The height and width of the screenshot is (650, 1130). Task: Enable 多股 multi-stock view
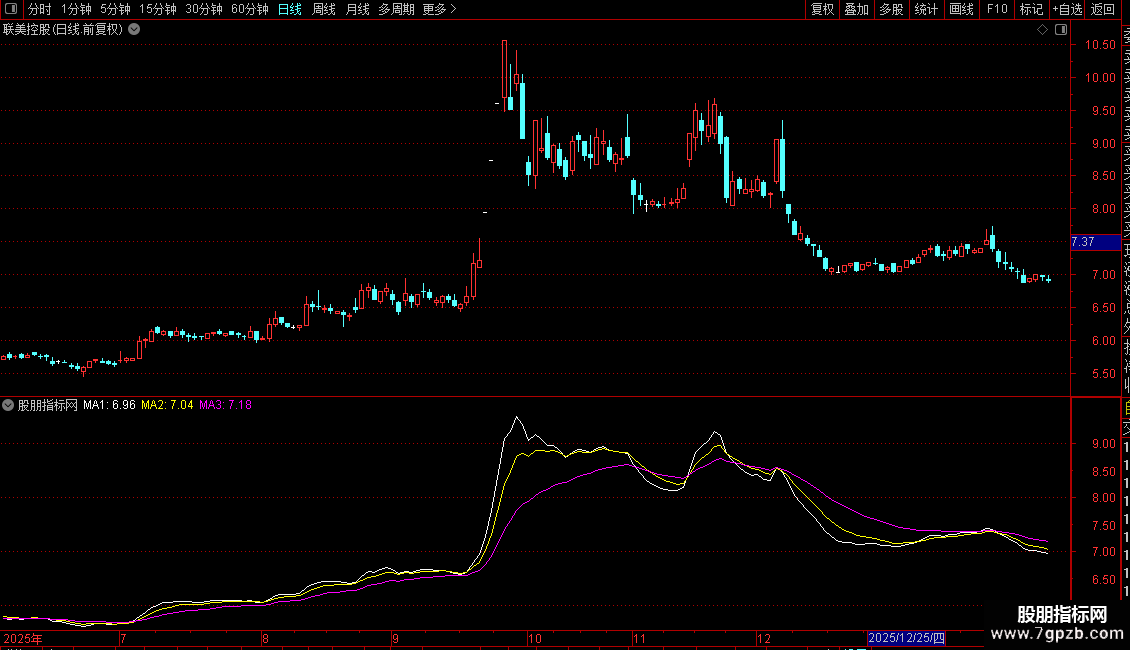coord(891,10)
